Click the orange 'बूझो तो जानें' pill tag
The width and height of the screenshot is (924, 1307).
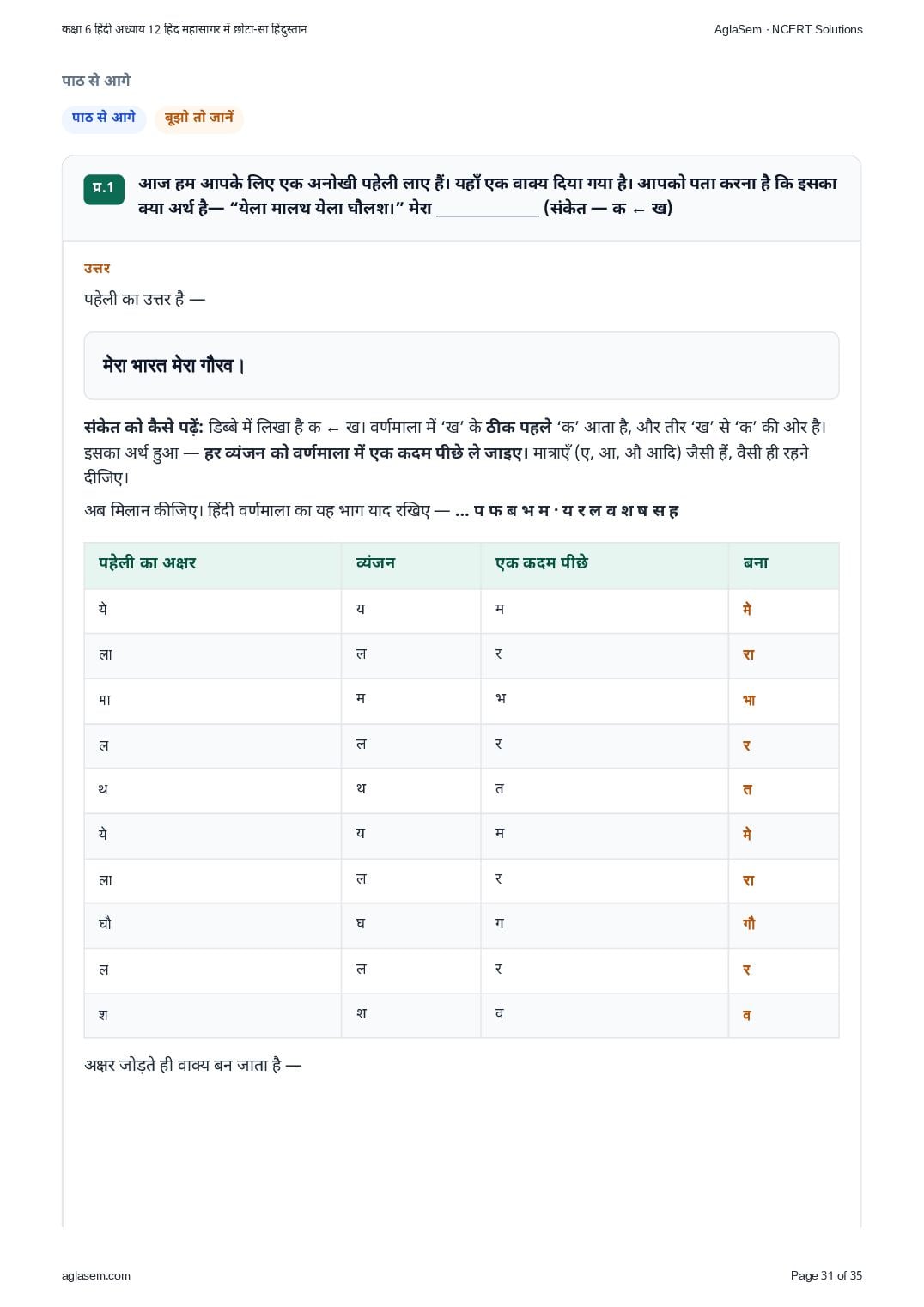(199, 119)
